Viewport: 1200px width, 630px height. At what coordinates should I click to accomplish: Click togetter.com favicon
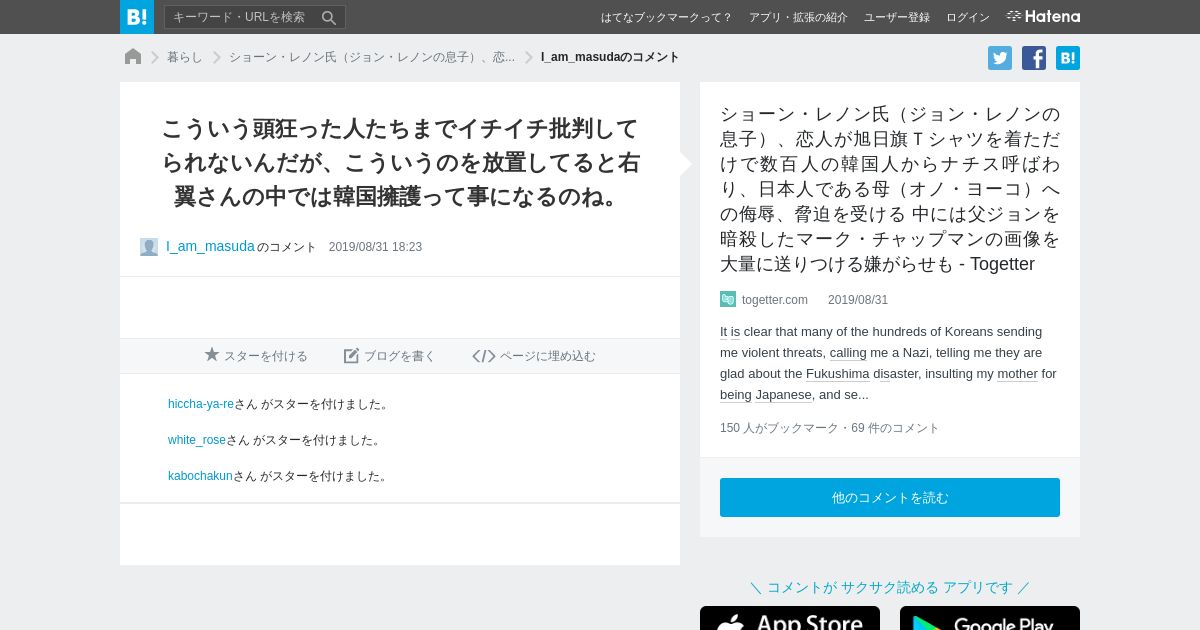click(728, 299)
